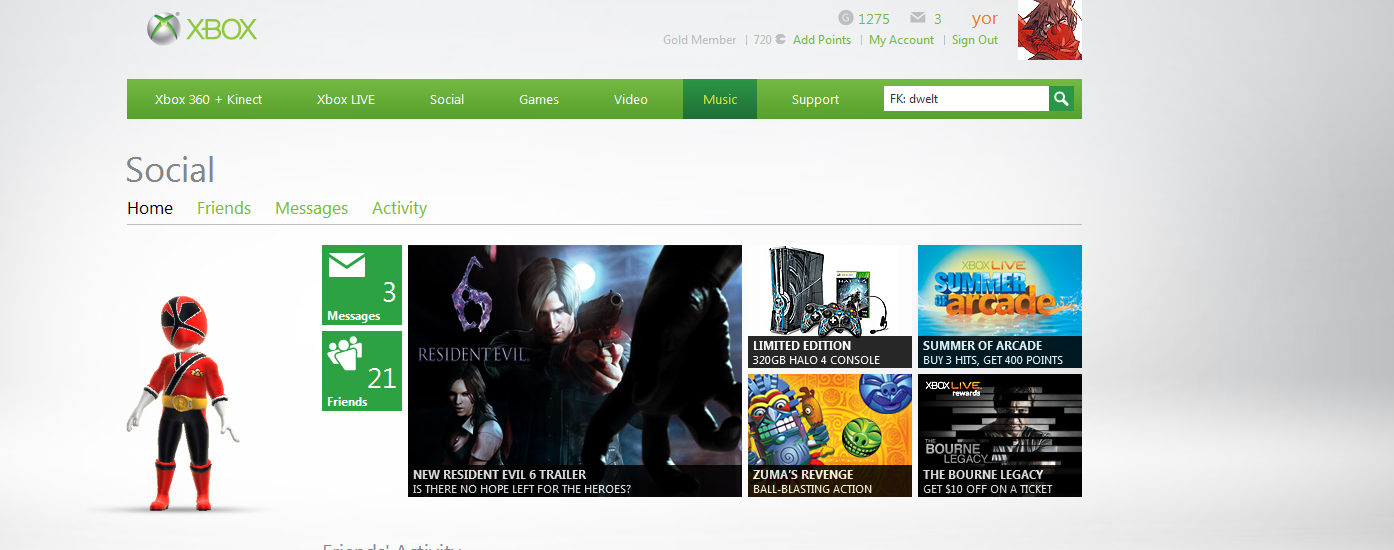Open the Zuma's Revenge tile

coord(830,435)
